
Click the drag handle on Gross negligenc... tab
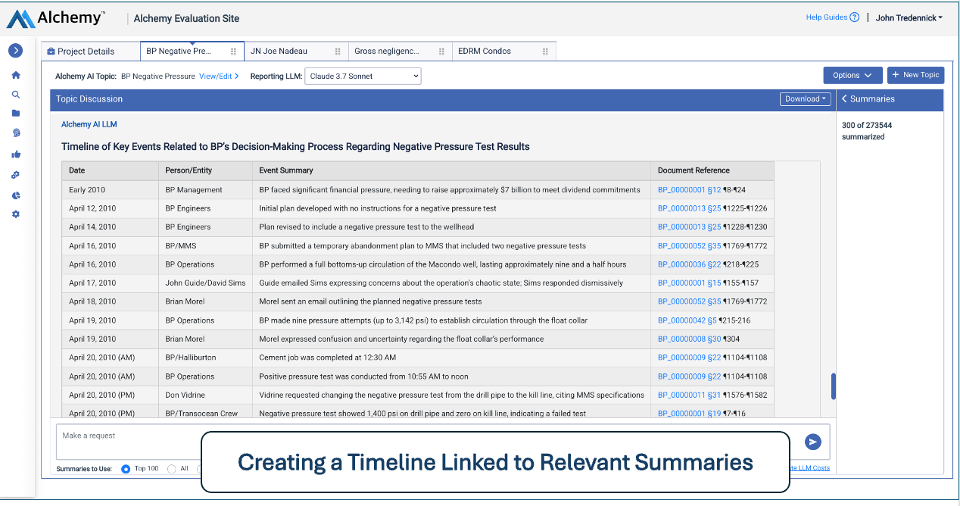pos(441,51)
